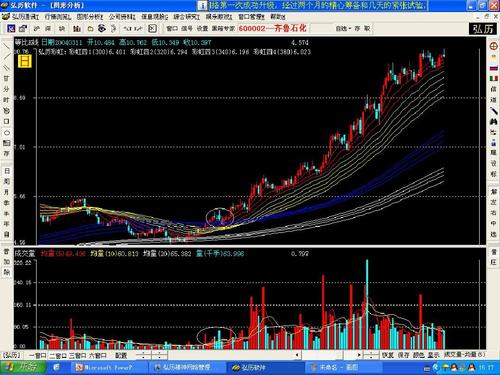500x375 pixels.
Task: Click the 弘历 logo button at top right
Action: [482, 29]
